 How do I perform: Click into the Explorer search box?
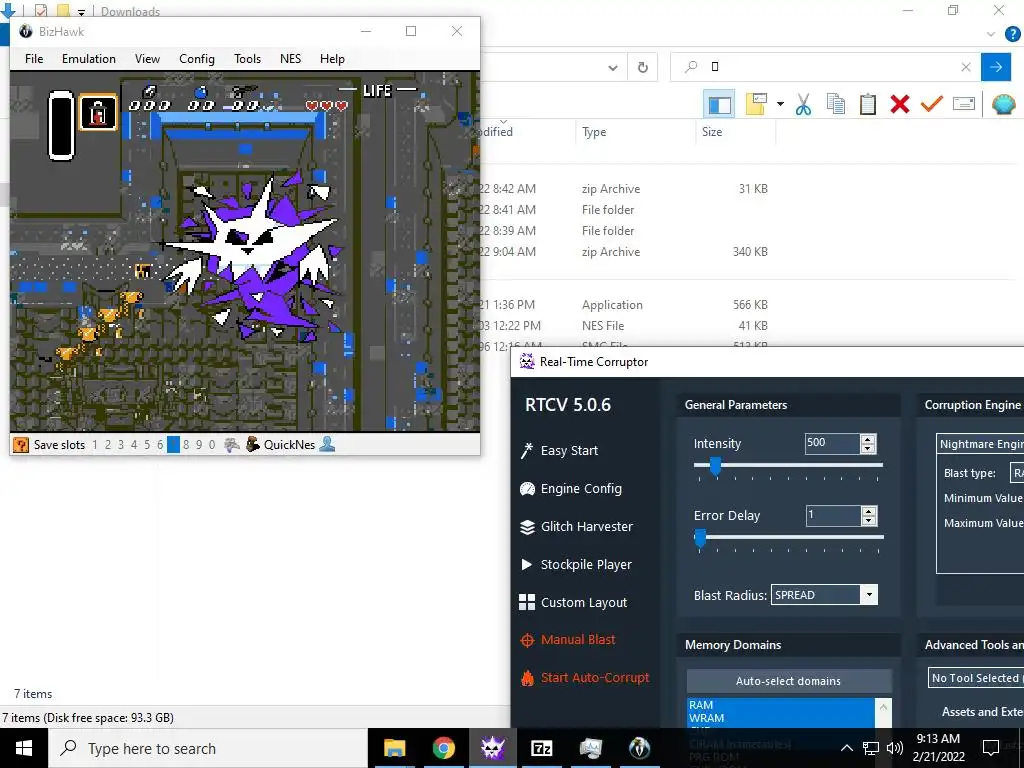pos(826,67)
